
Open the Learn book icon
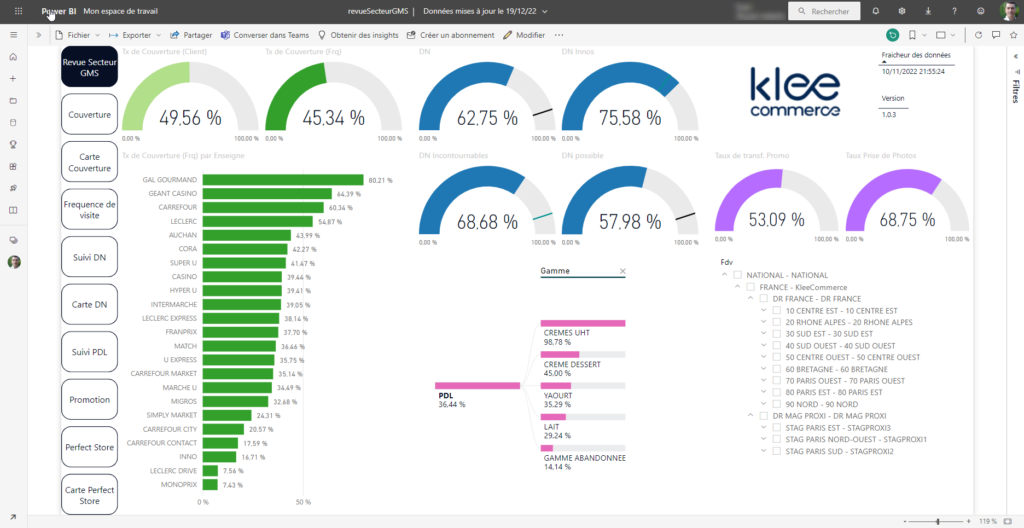click(13, 210)
